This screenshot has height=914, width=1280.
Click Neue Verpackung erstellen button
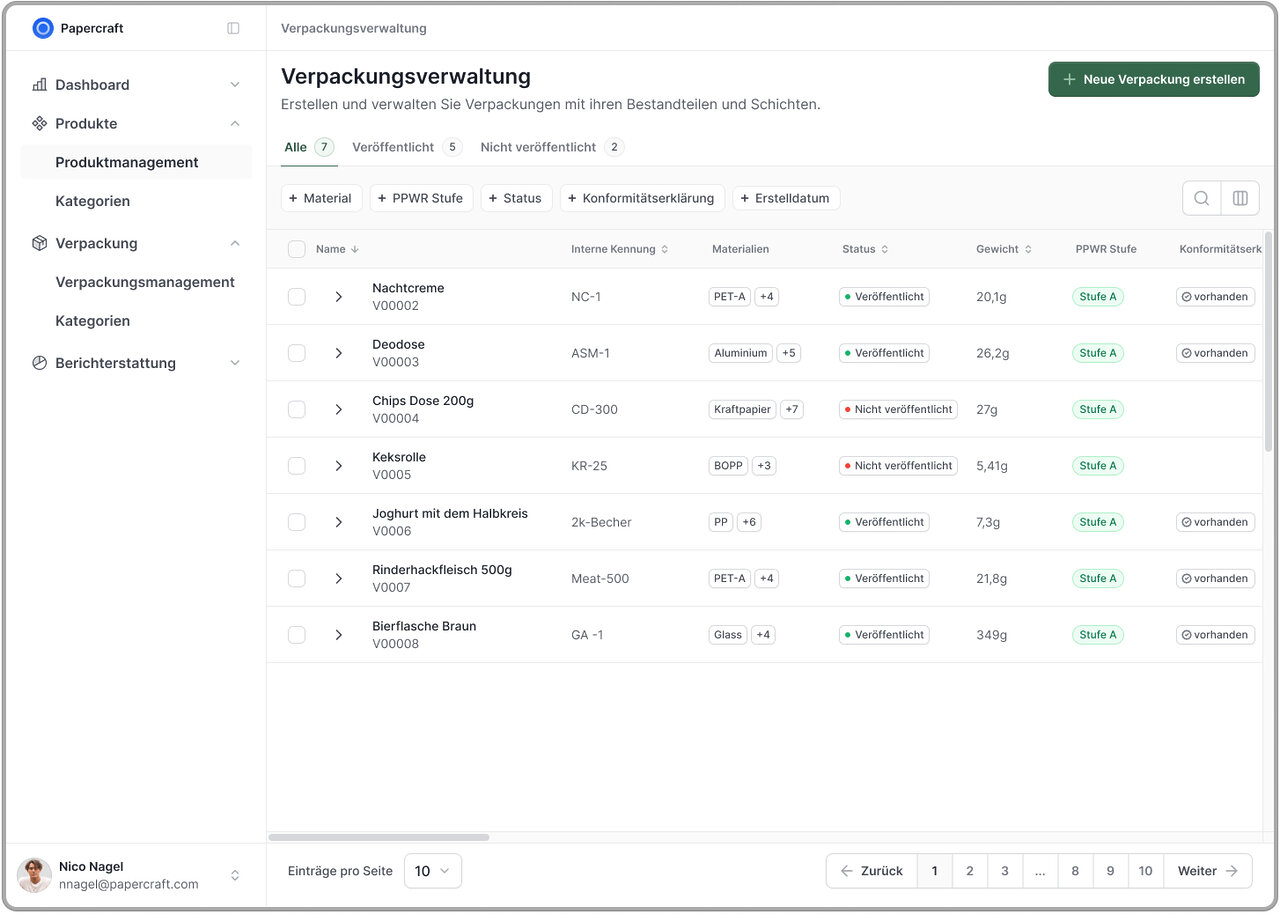[1153, 79]
